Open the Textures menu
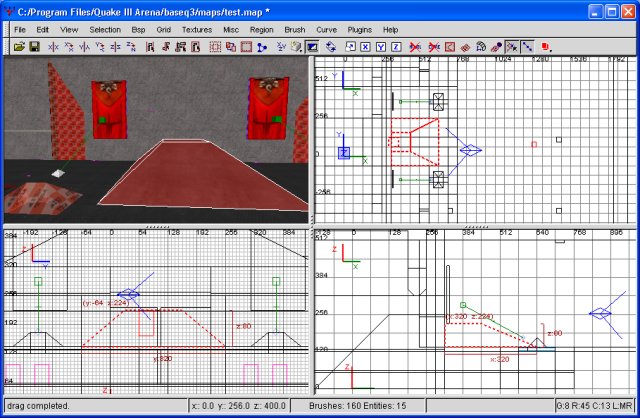This screenshot has width=640, height=418. [x=197, y=30]
